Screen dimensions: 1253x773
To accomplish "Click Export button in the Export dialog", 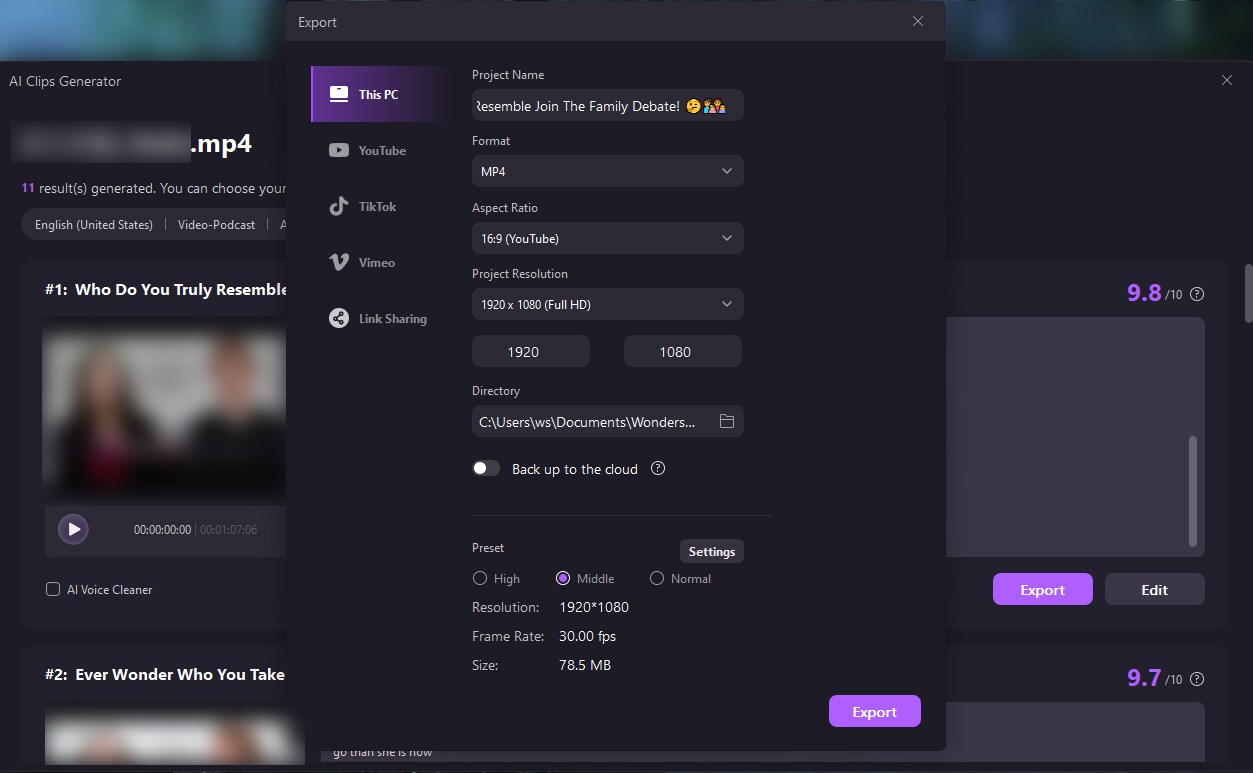I will tap(874, 711).
